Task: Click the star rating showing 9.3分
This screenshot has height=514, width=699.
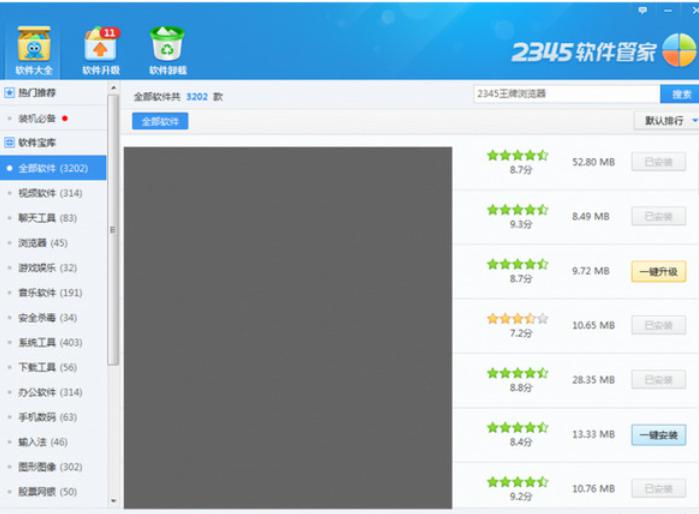Action: (x=518, y=210)
